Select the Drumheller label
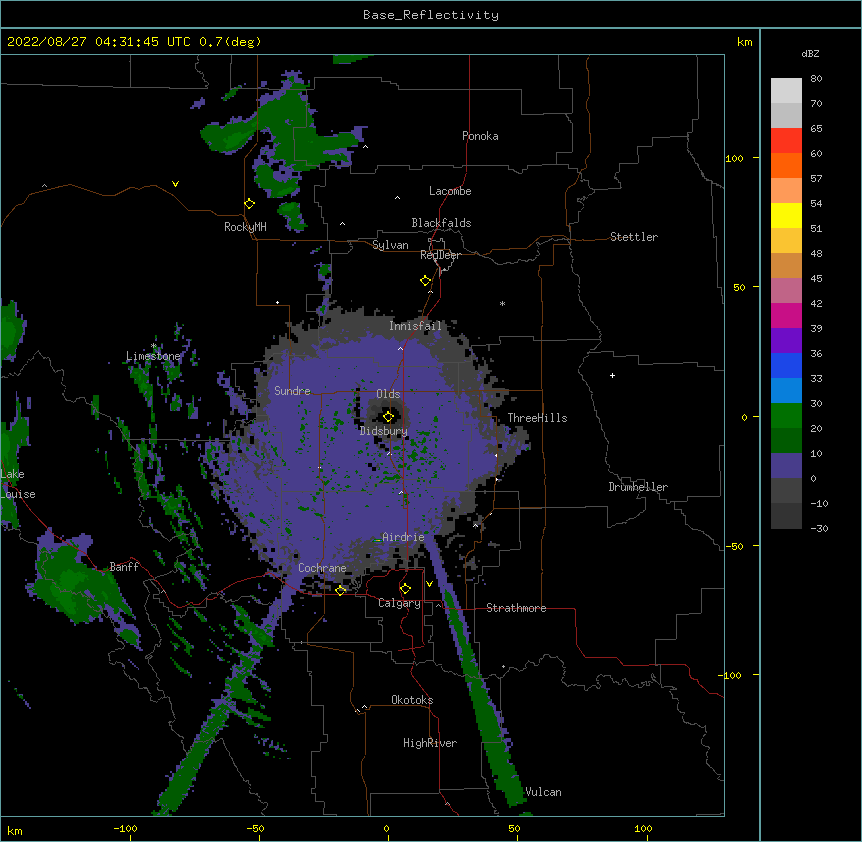Viewport: 862px width, 842px height. coord(638,487)
